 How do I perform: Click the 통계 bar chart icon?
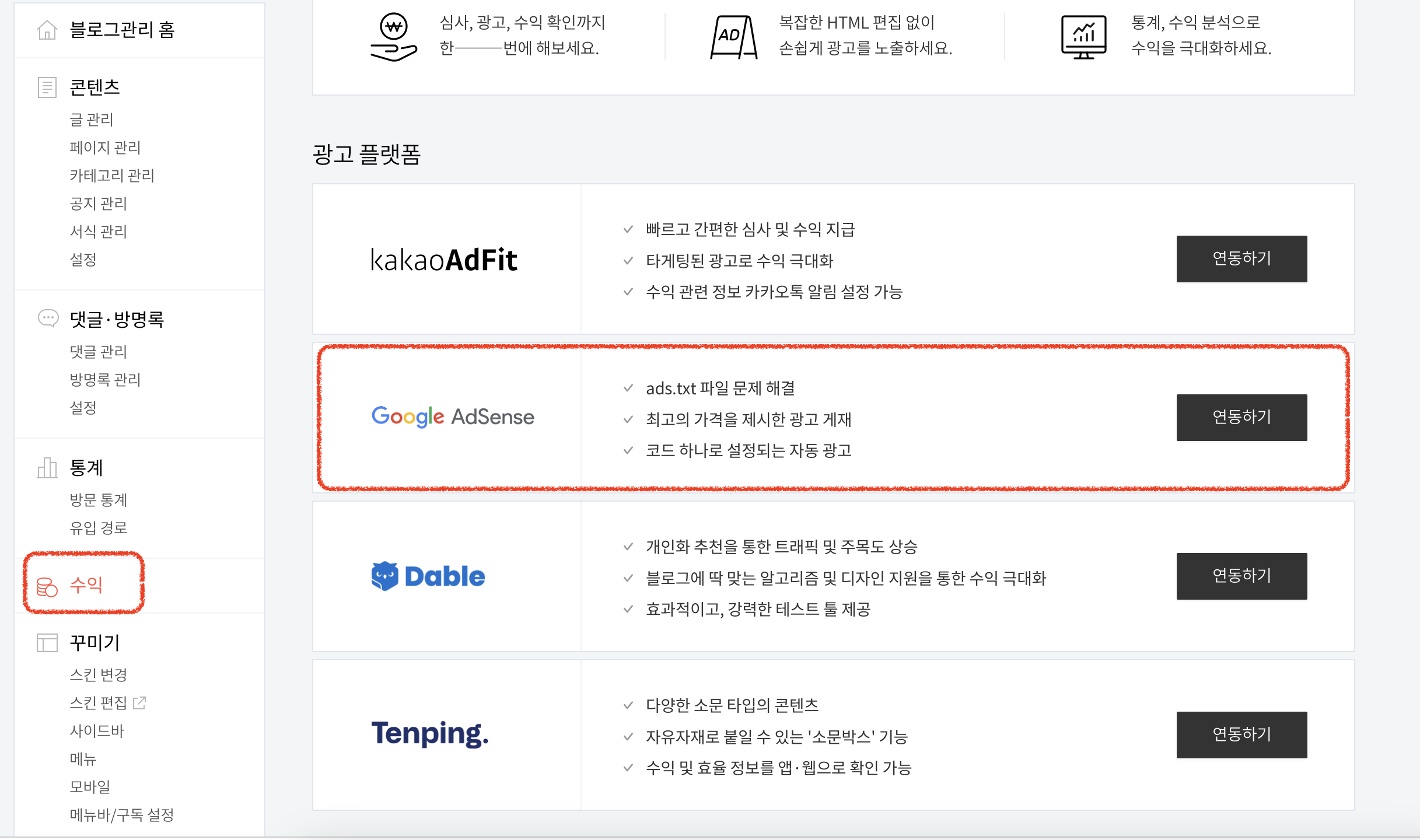pos(47,468)
